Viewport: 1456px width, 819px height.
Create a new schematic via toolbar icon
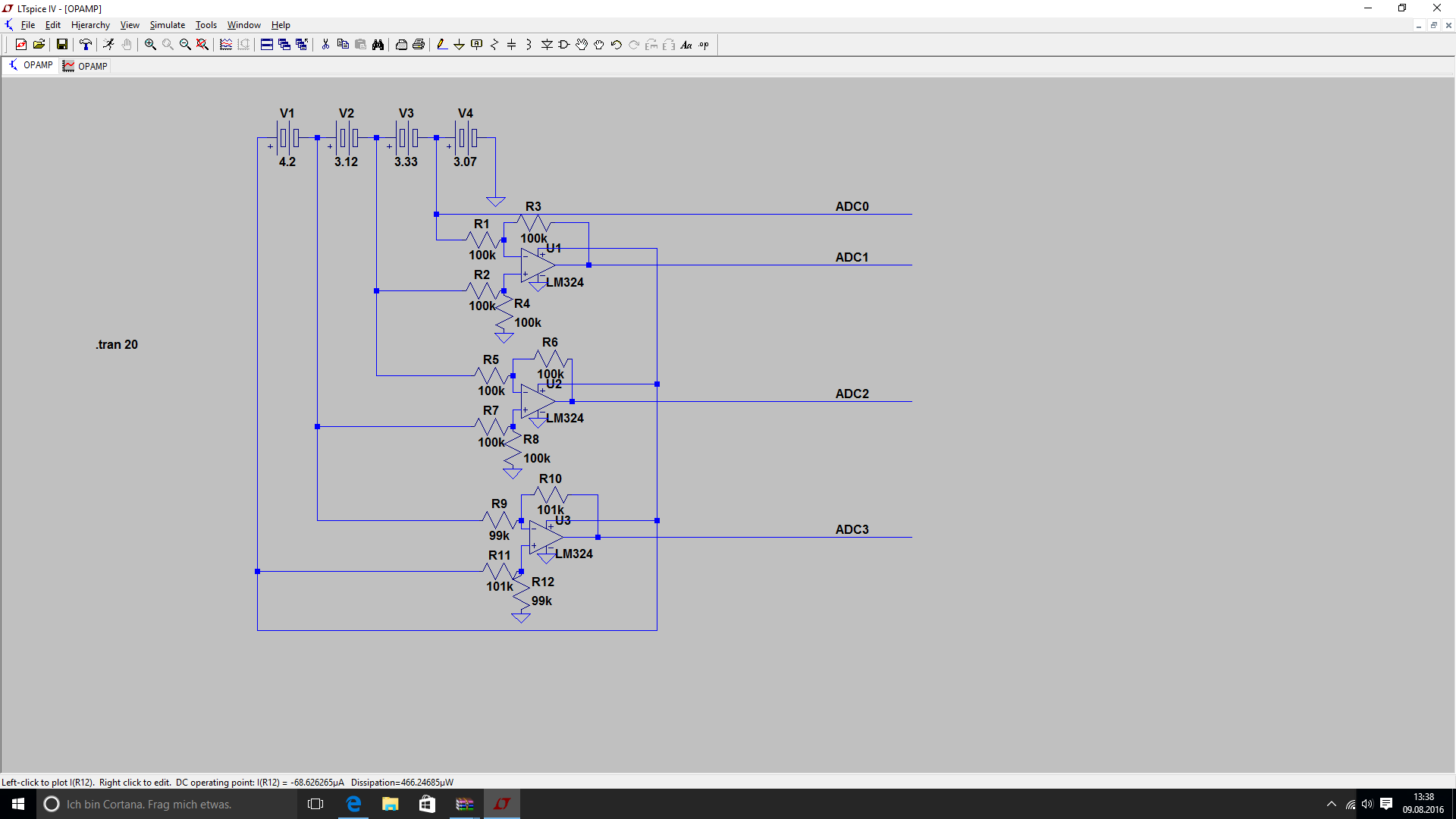click(x=21, y=45)
